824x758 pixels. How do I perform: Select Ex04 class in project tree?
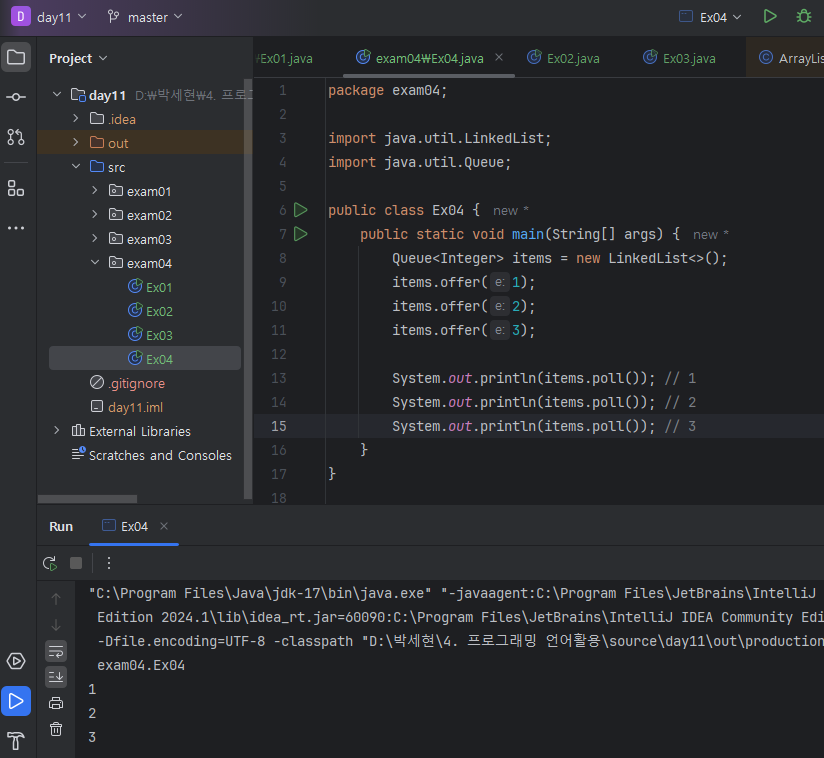coord(145,358)
